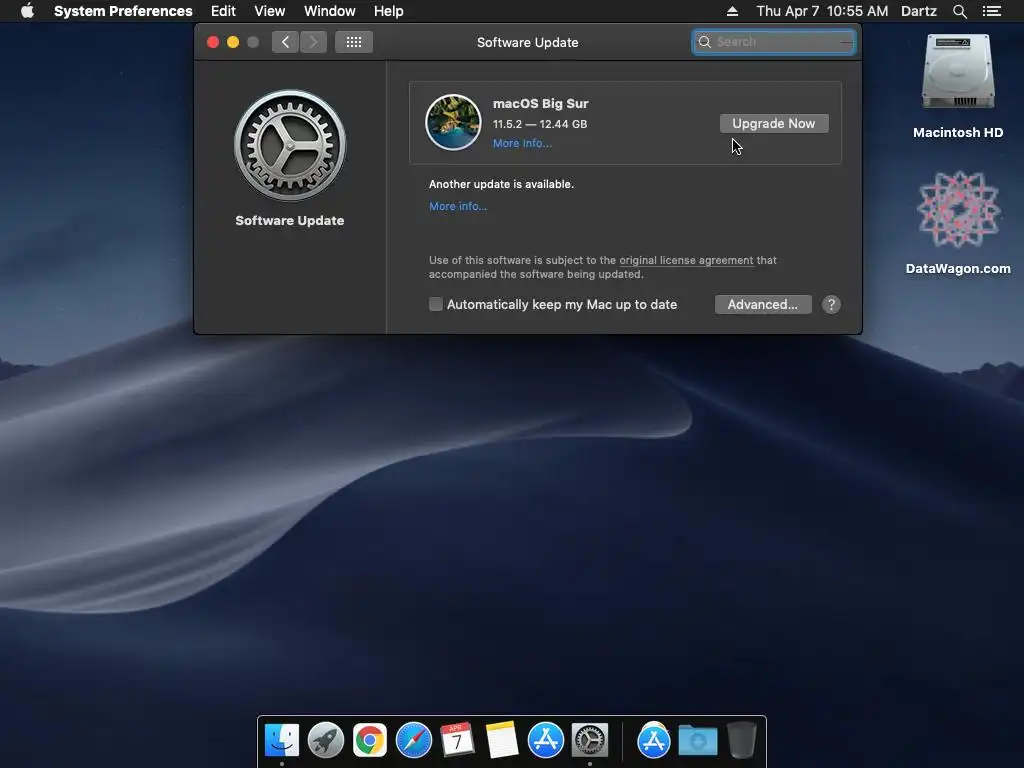Minimize the Software Update window

click(232, 42)
